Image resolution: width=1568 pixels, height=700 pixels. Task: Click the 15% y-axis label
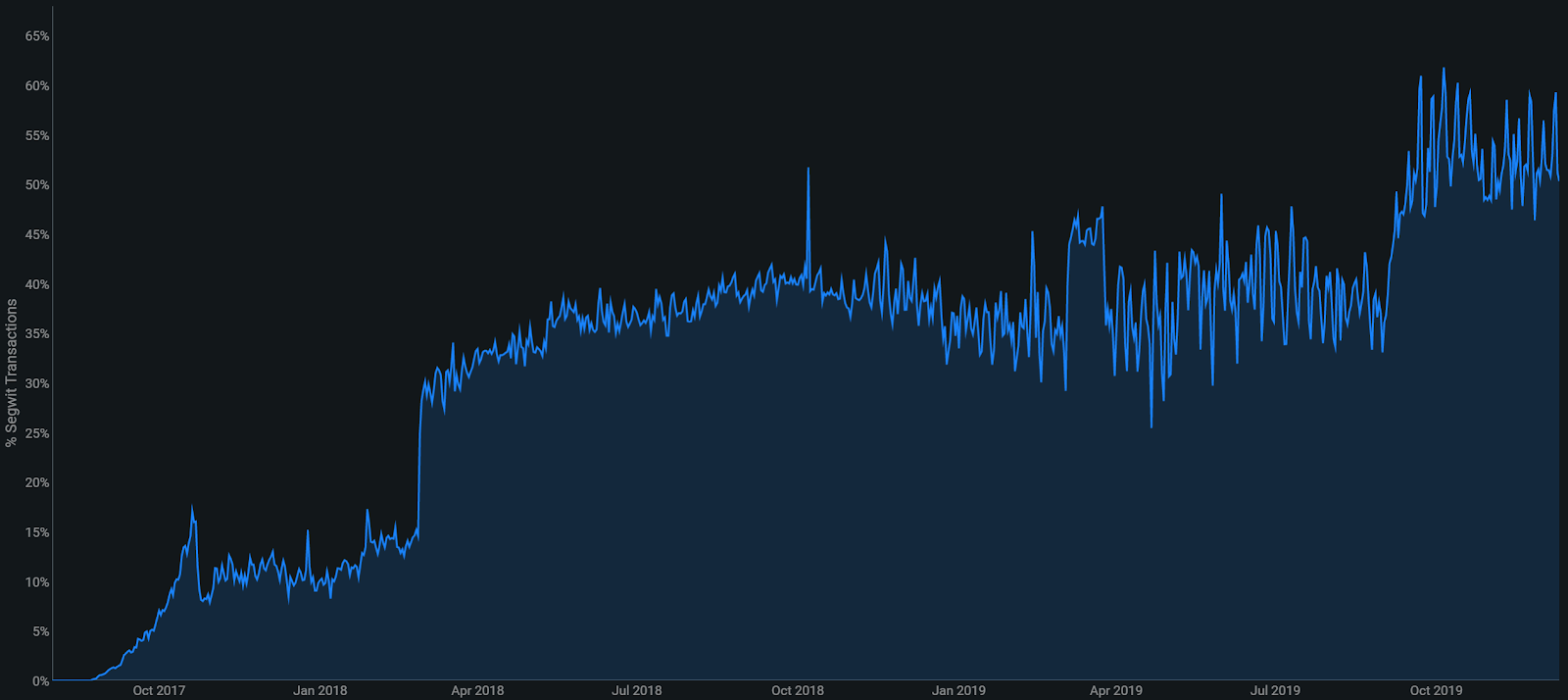(x=37, y=532)
